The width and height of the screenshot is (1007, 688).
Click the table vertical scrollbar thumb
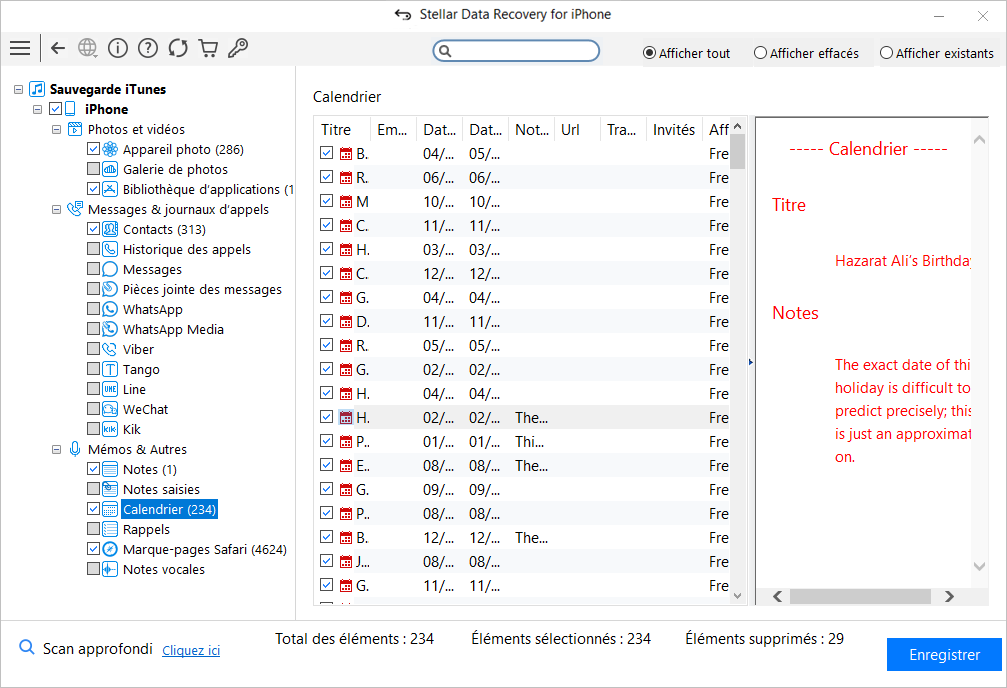click(x=737, y=152)
